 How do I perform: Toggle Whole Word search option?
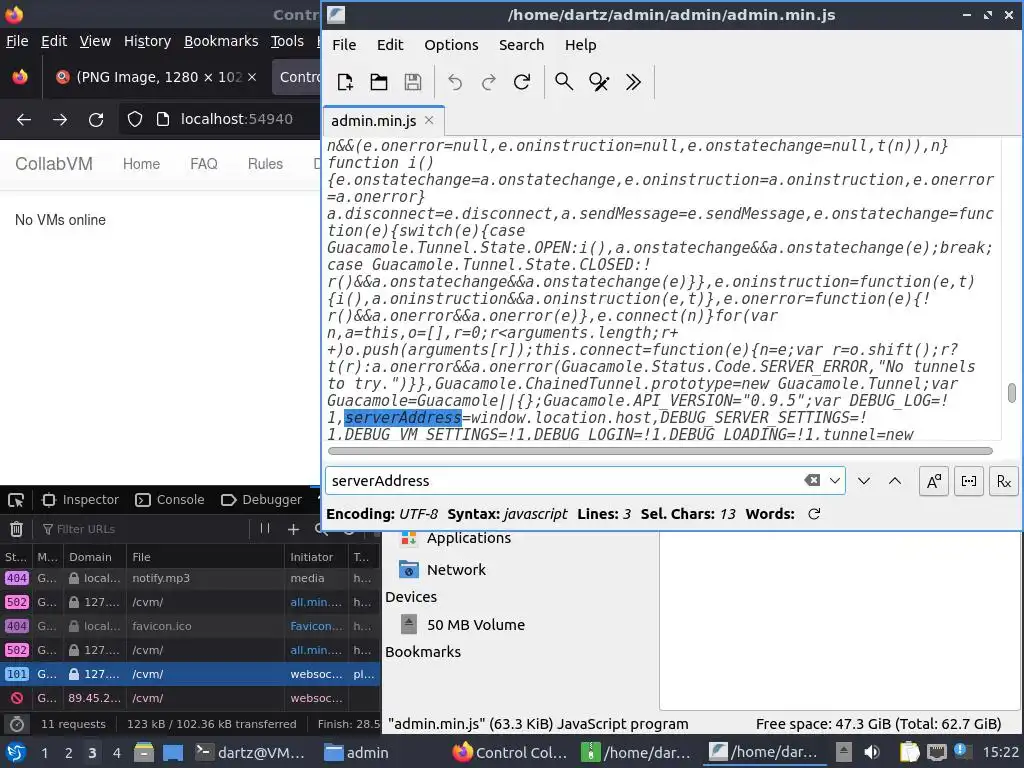968,481
